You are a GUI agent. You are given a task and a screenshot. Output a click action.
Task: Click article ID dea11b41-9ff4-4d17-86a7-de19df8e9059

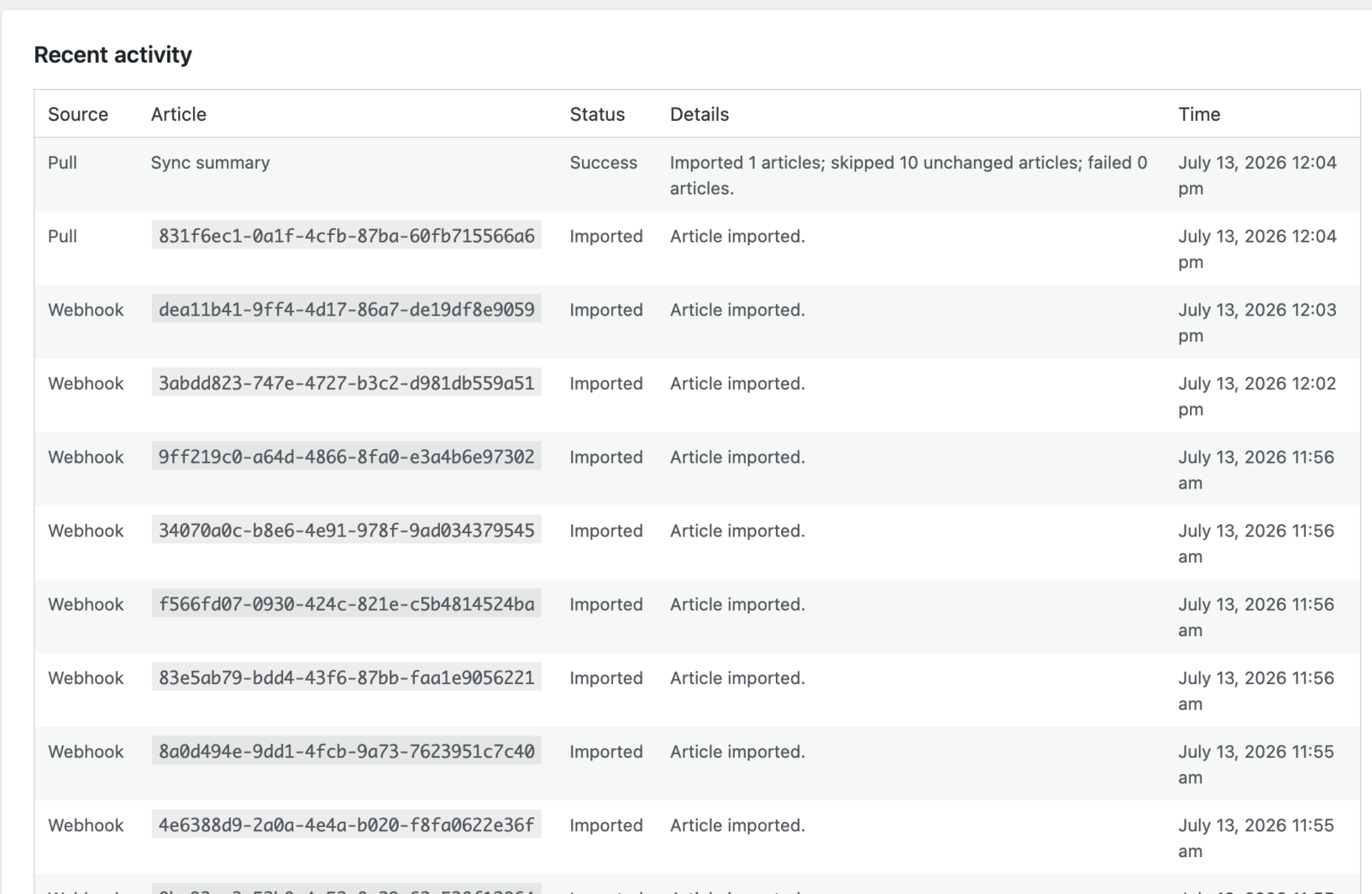click(x=346, y=309)
